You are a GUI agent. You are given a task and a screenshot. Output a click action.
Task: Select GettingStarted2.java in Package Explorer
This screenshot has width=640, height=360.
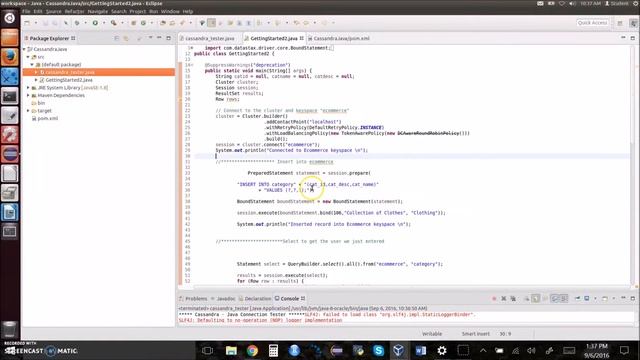(69, 80)
